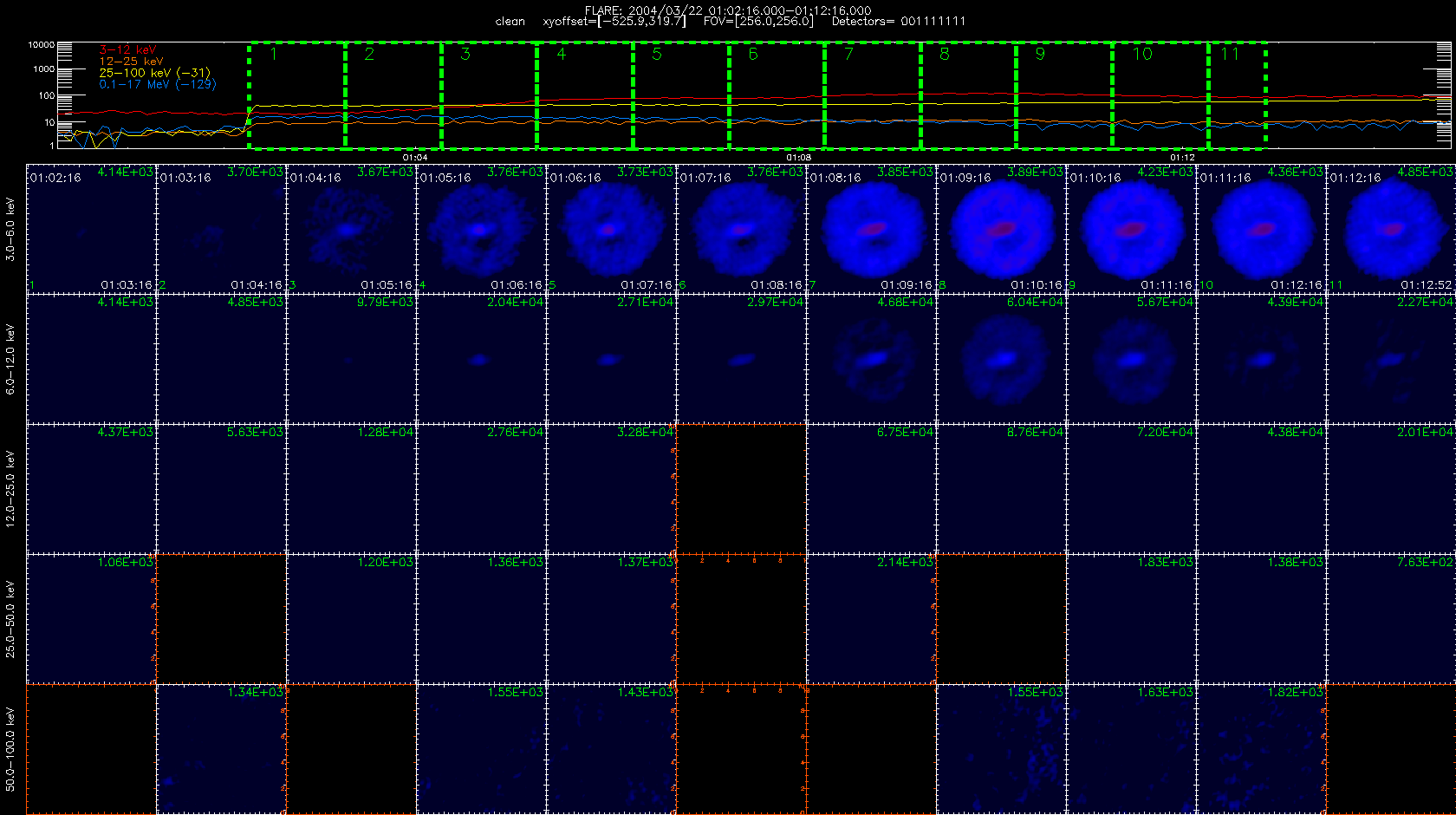Click the 01:08 time axis label
1456x815 pixels.
tap(799, 157)
